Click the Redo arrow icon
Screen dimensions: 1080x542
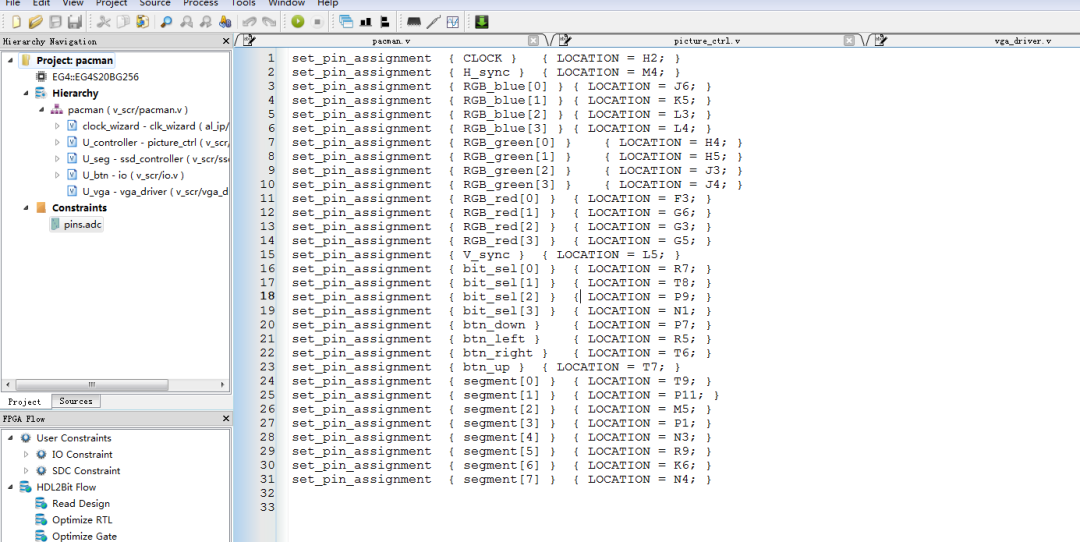(269, 22)
